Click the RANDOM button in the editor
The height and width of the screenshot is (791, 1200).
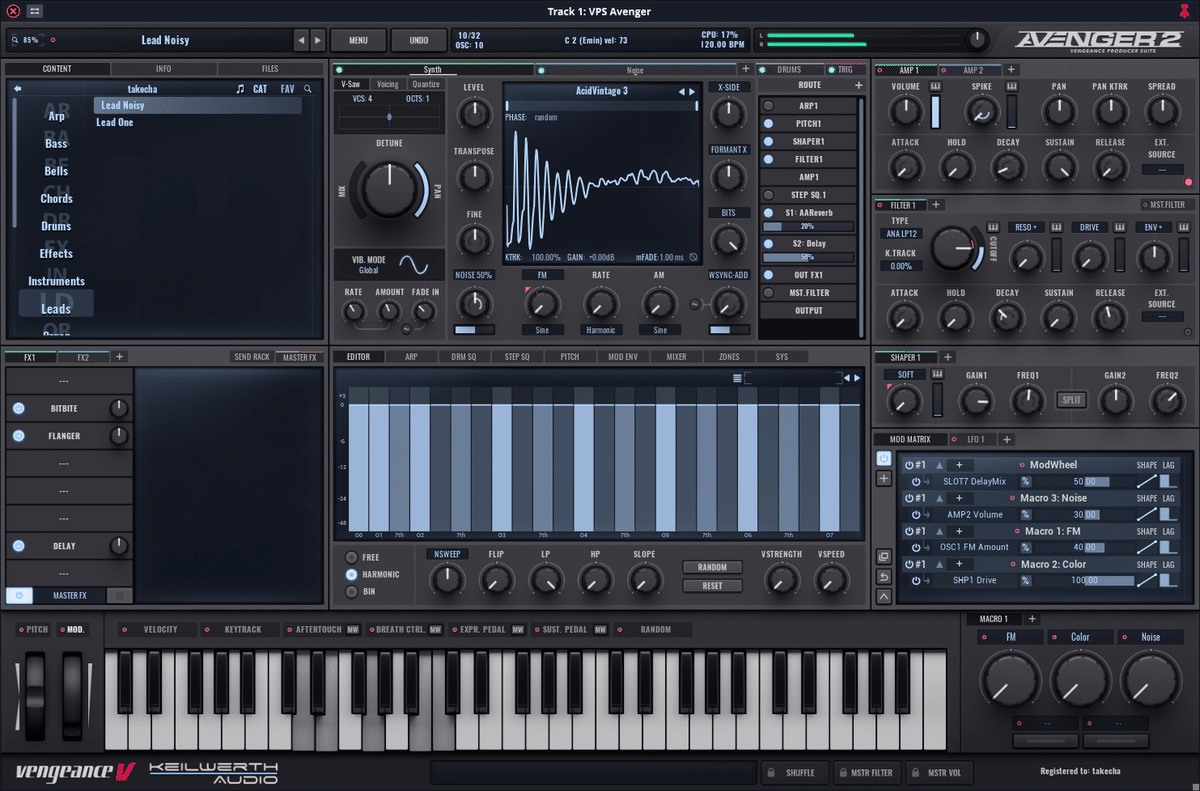click(713, 567)
